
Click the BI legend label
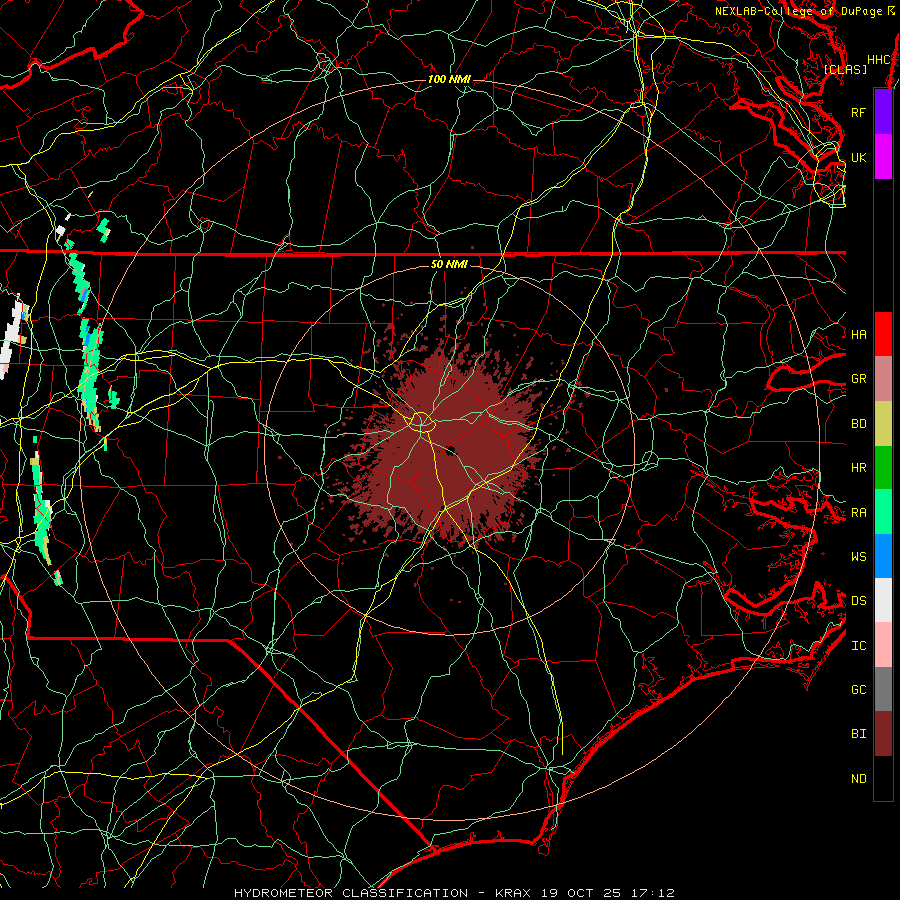[x=858, y=734]
